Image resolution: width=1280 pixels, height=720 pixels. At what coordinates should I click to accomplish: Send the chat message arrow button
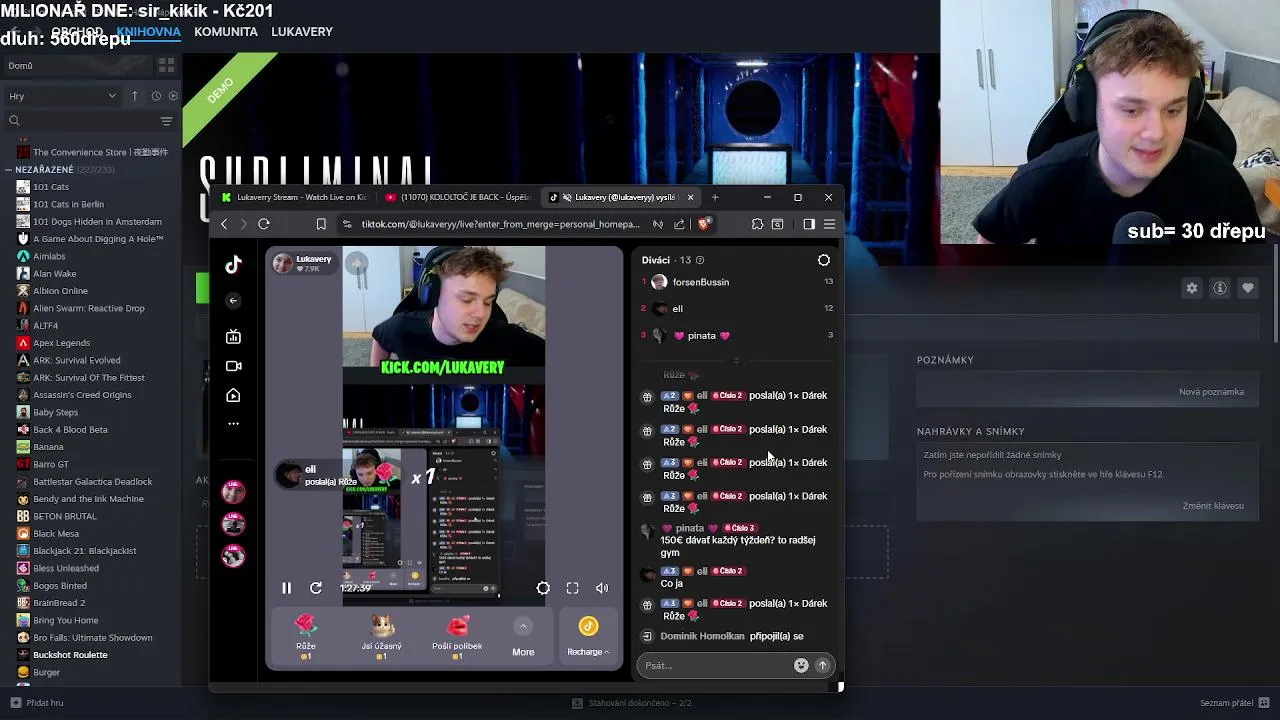click(823, 665)
